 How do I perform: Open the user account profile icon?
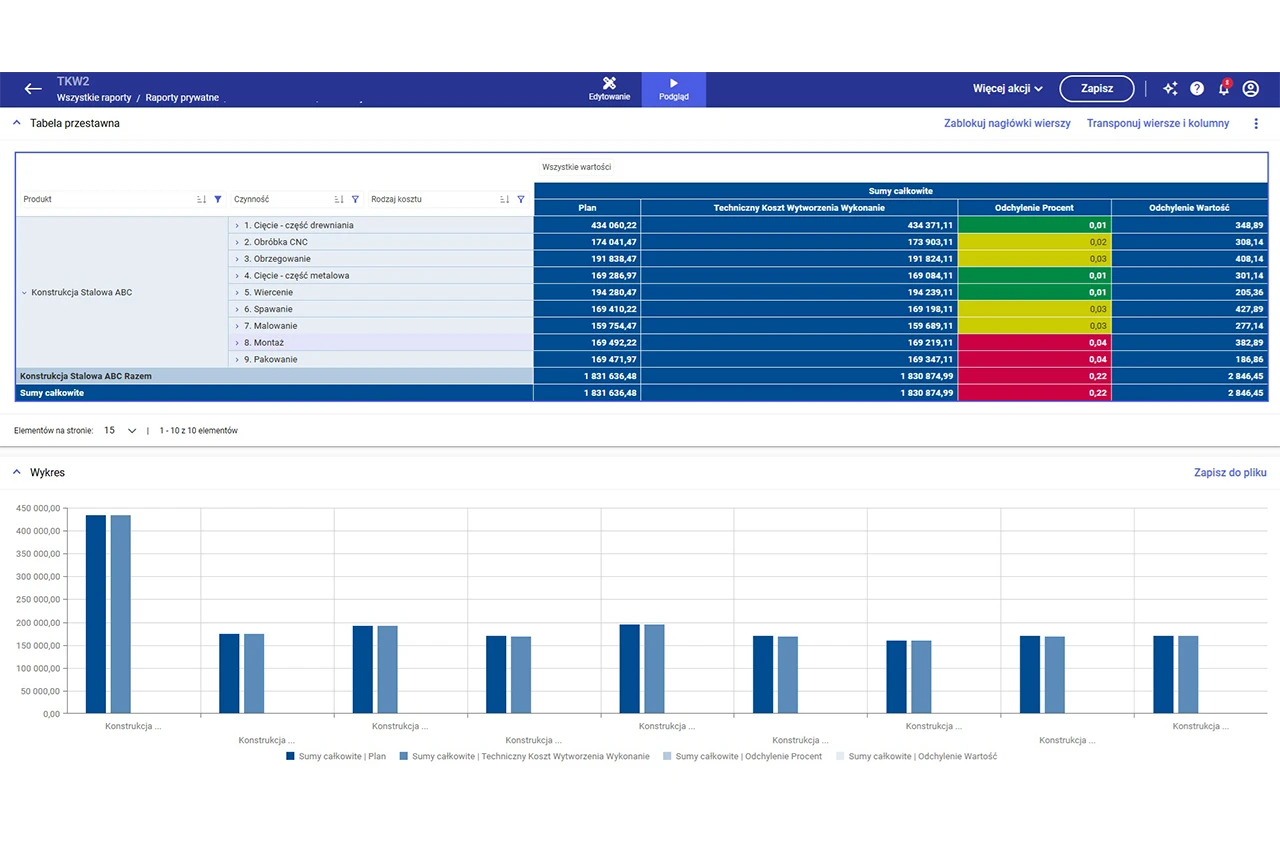point(1250,89)
